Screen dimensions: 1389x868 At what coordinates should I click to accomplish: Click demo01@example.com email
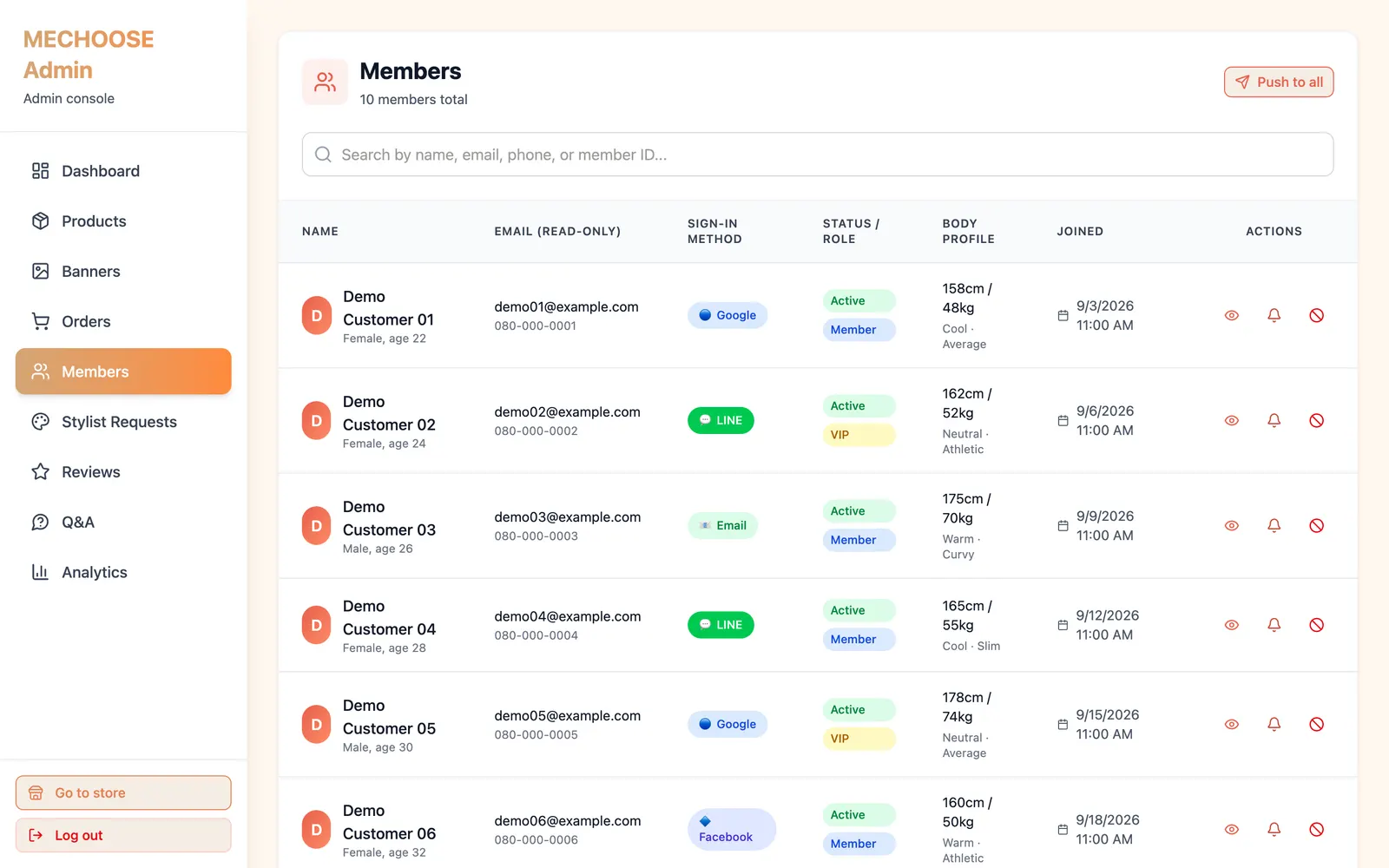coord(566,306)
